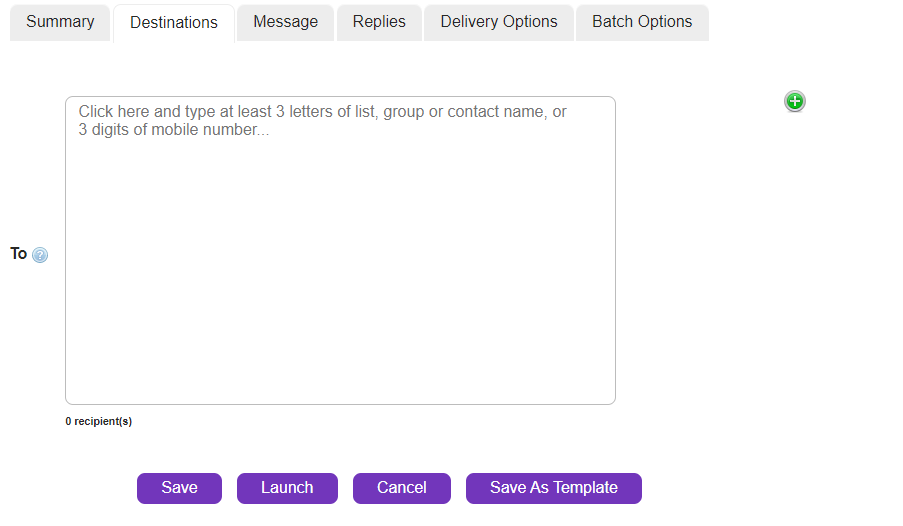Click Save As Template button
The image size is (903, 526).
click(x=554, y=488)
